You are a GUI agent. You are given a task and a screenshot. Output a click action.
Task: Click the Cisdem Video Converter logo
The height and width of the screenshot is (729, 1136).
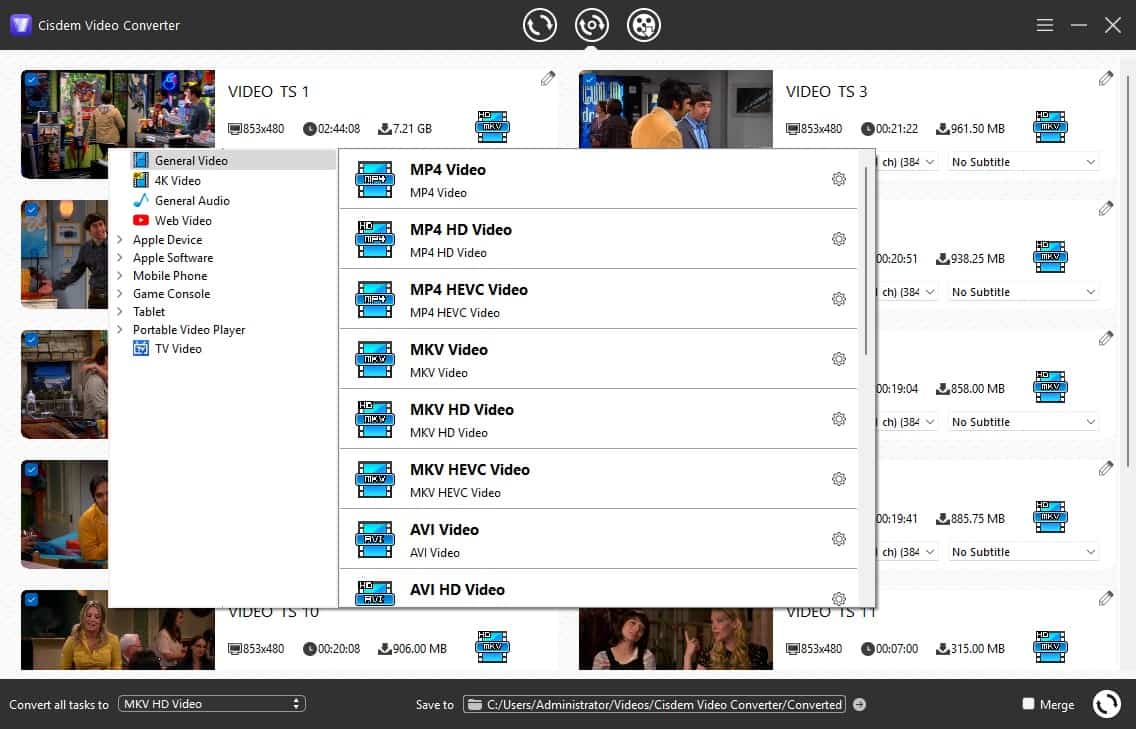coord(20,25)
